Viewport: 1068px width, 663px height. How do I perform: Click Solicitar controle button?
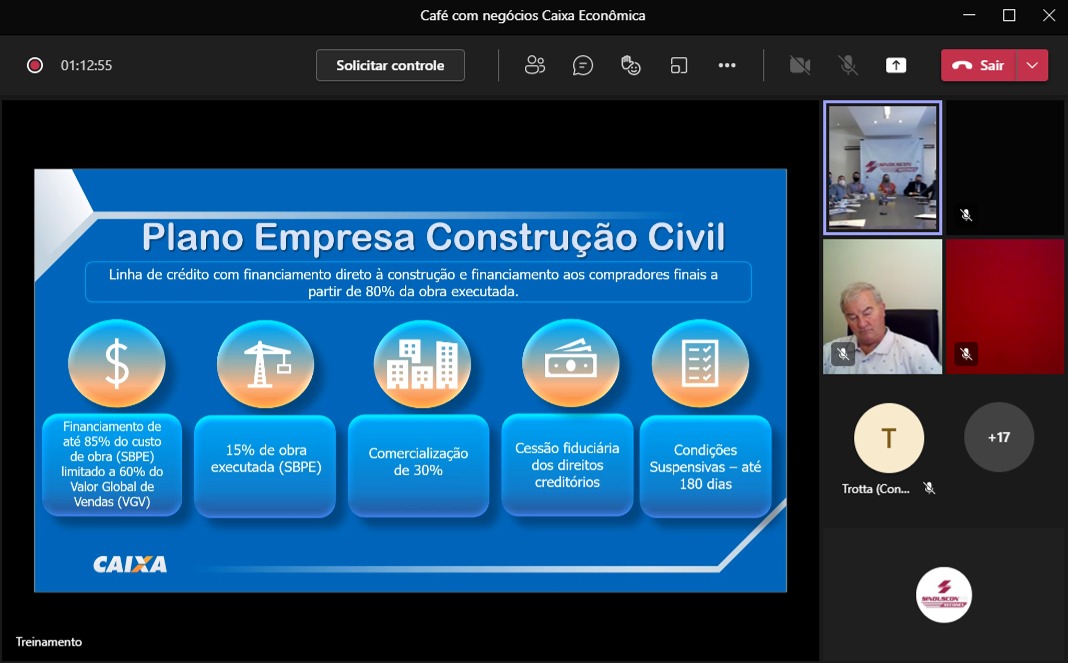tap(390, 65)
